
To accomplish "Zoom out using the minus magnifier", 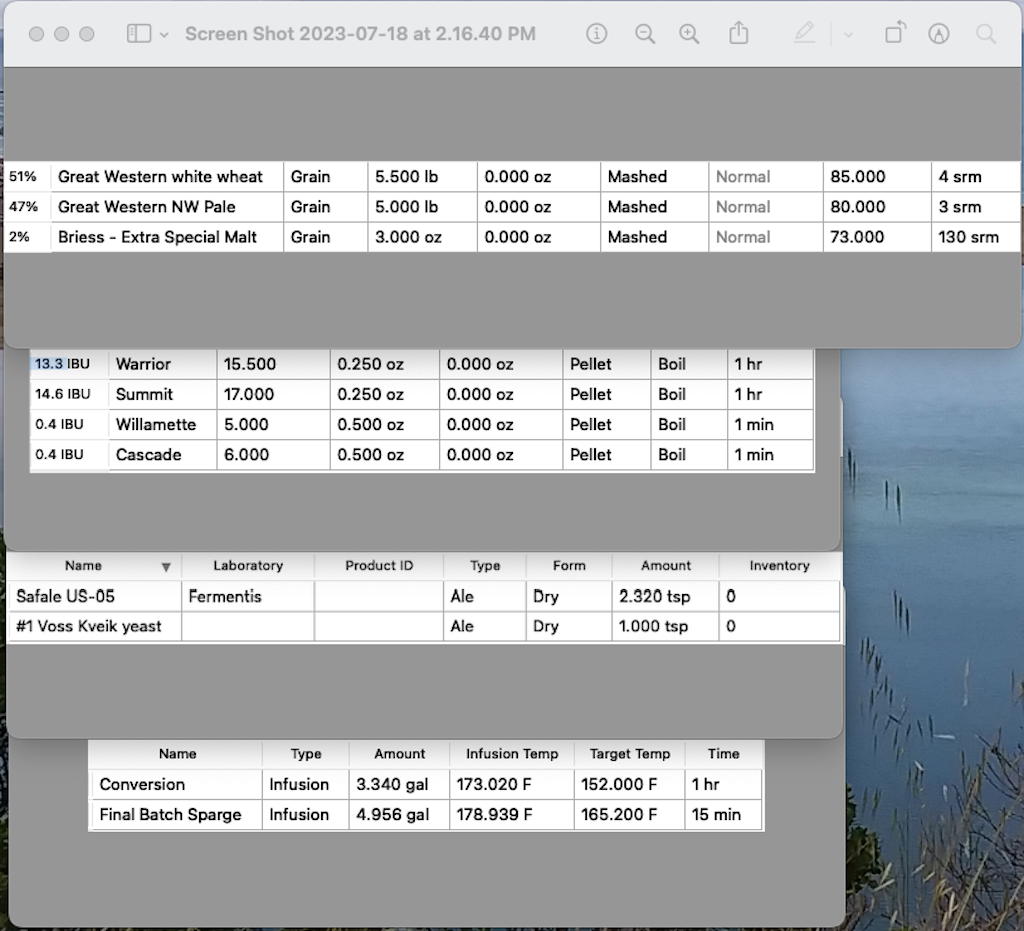I will pos(645,34).
